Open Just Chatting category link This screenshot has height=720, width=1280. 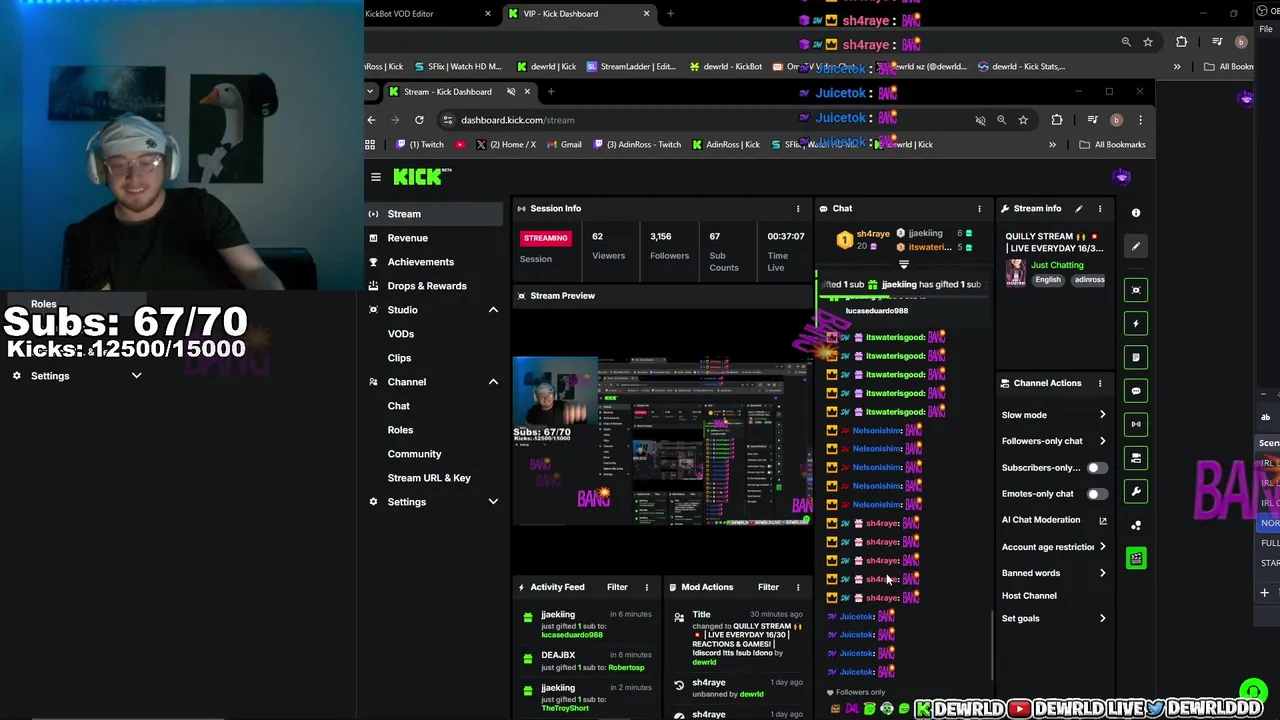(1057, 265)
